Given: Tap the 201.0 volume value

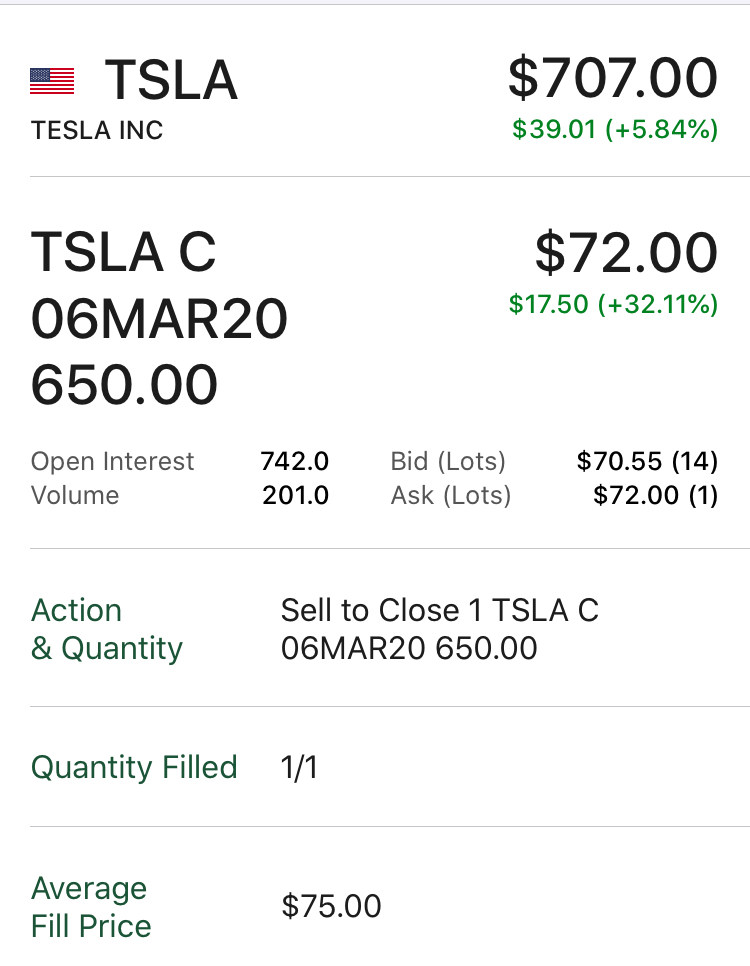Looking at the screenshot, I should [295, 495].
